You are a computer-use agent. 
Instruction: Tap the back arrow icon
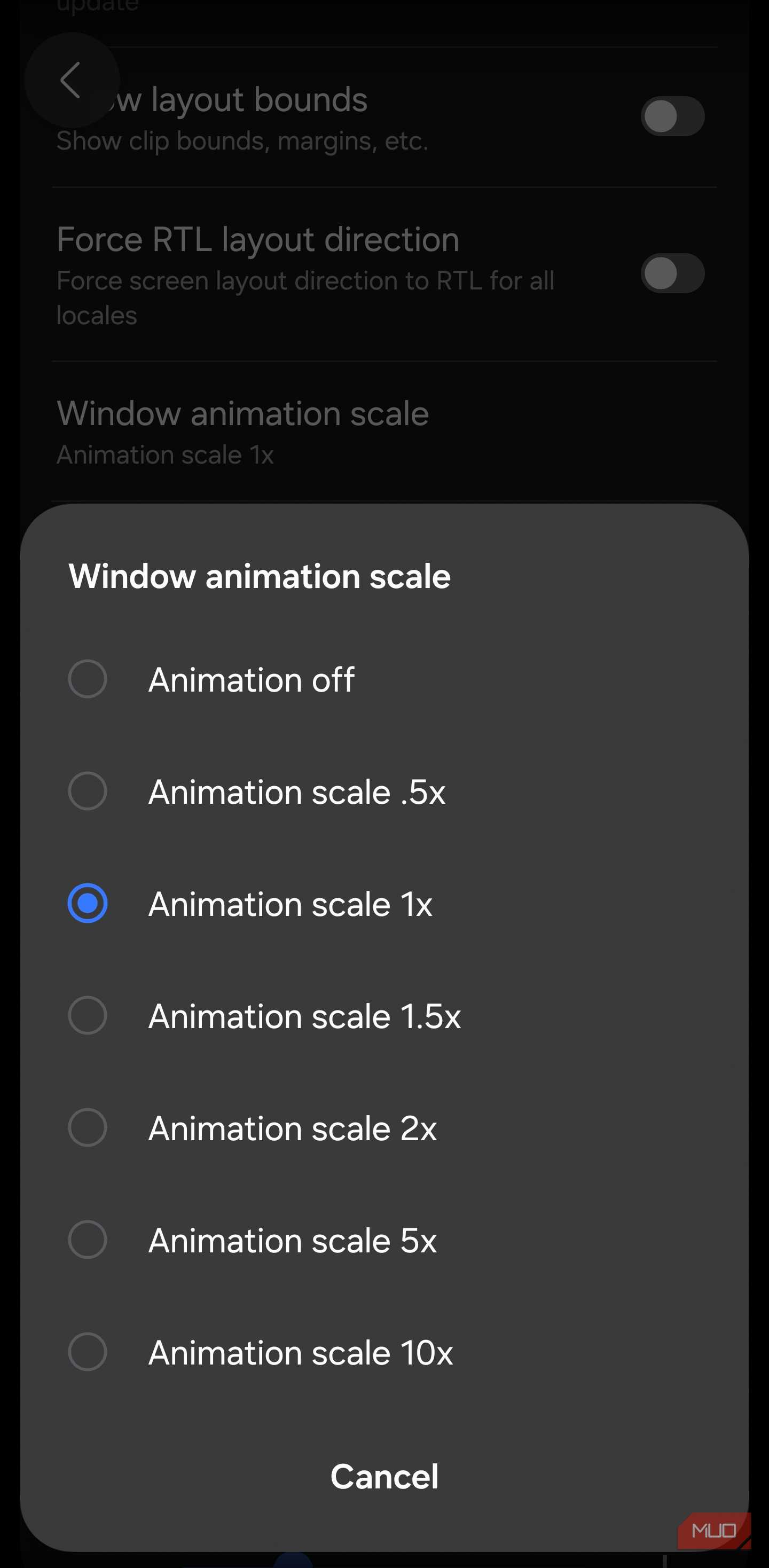coord(70,80)
